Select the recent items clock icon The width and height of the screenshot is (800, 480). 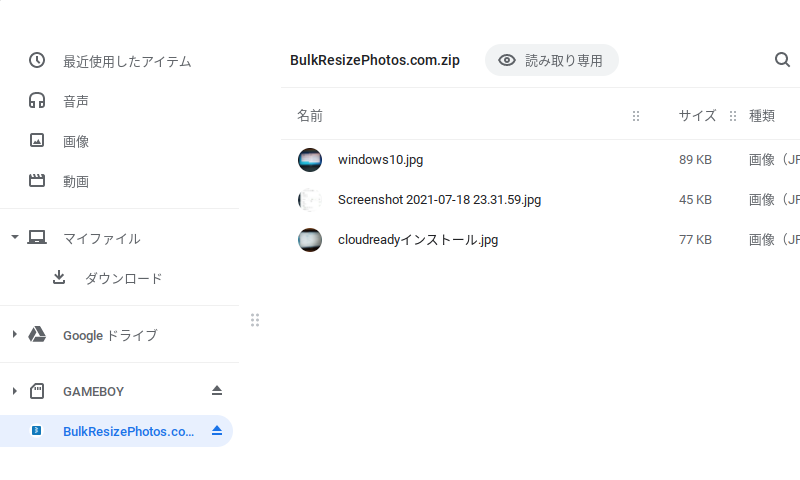tap(37, 60)
